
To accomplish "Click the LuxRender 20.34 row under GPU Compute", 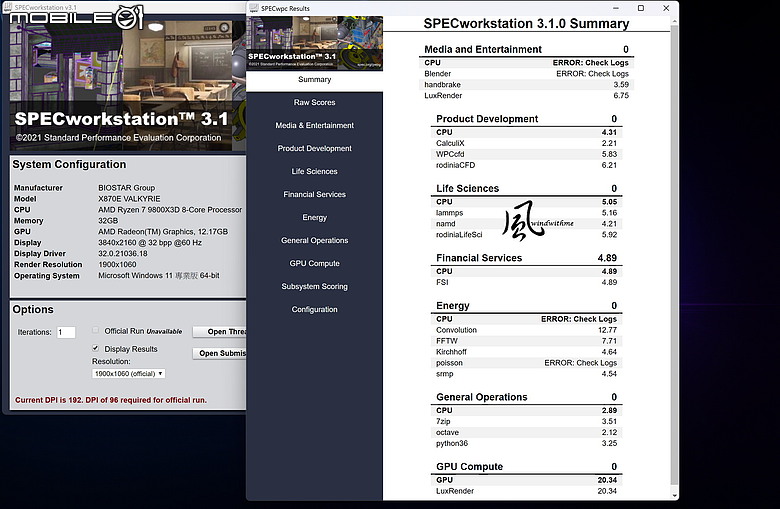I will point(526,491).
